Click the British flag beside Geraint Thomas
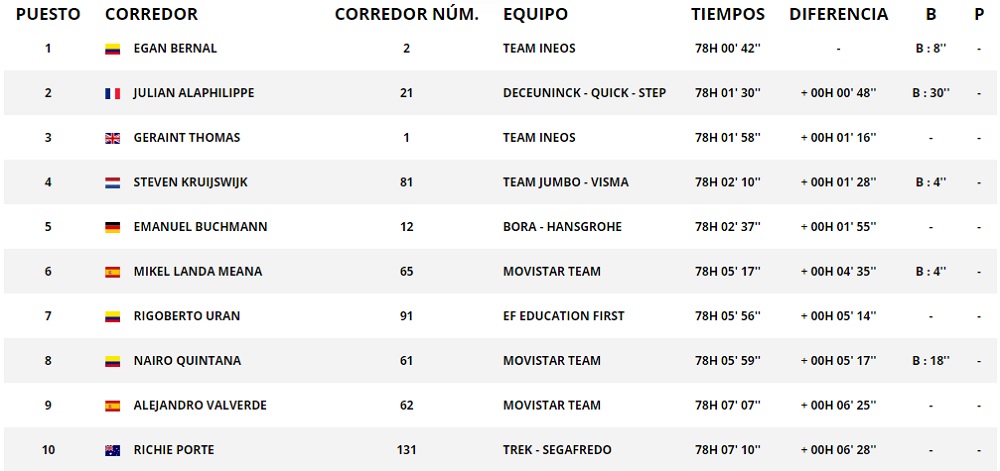The height and width of the screenshot is (471, 1000). pos(113,138)
